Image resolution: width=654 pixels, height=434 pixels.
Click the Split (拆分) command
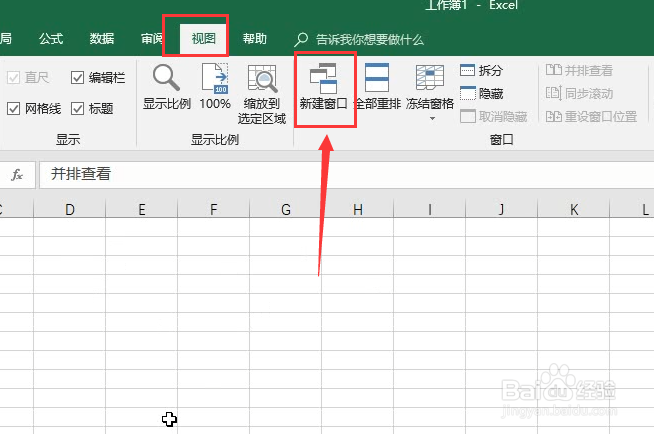pos(481,70)
